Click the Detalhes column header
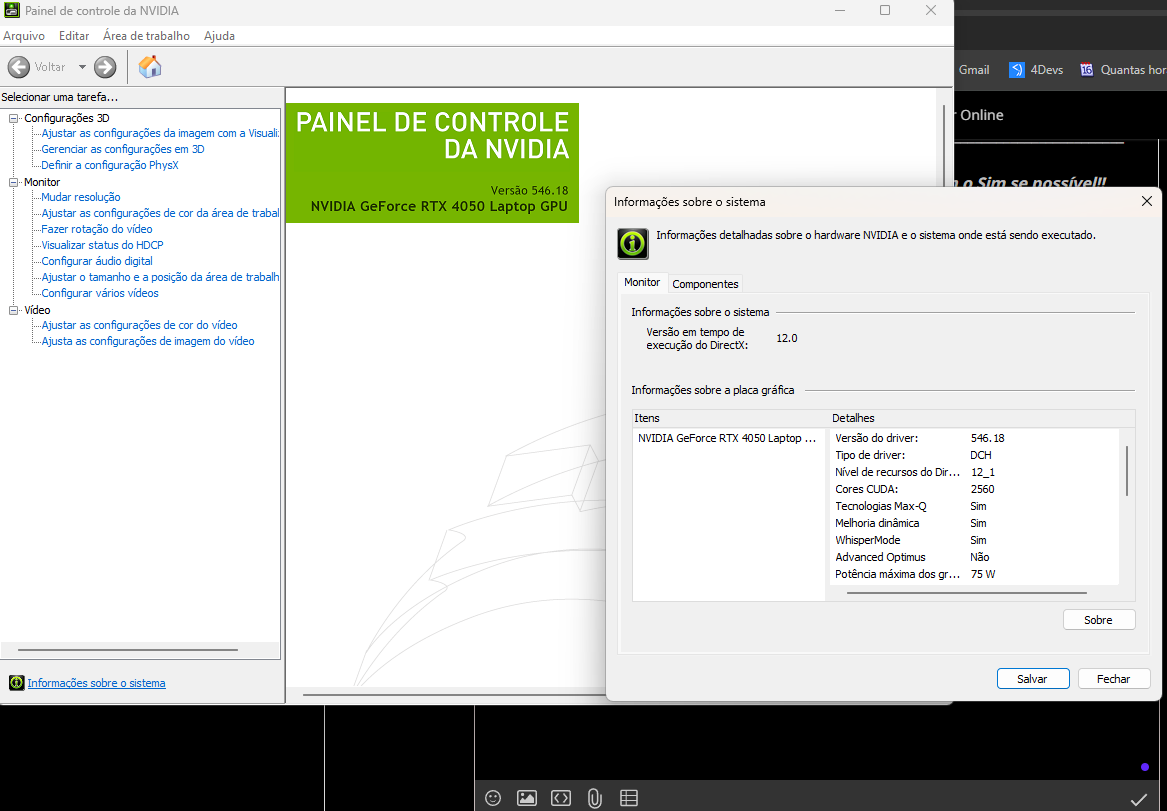This screenshot has width=1167, height=811. point(982,418)
